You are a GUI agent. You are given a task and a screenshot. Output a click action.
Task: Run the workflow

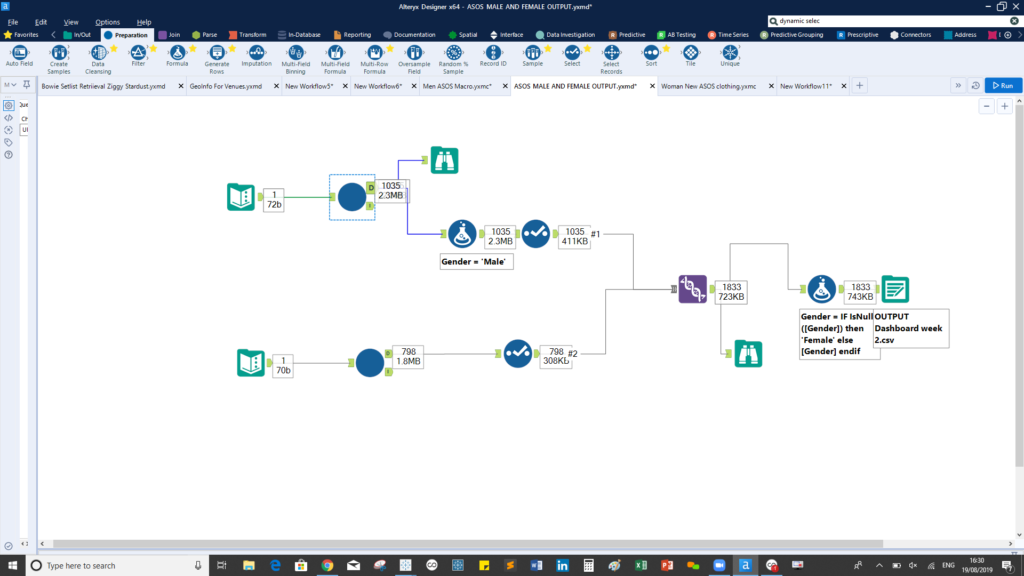[1003, 86]
